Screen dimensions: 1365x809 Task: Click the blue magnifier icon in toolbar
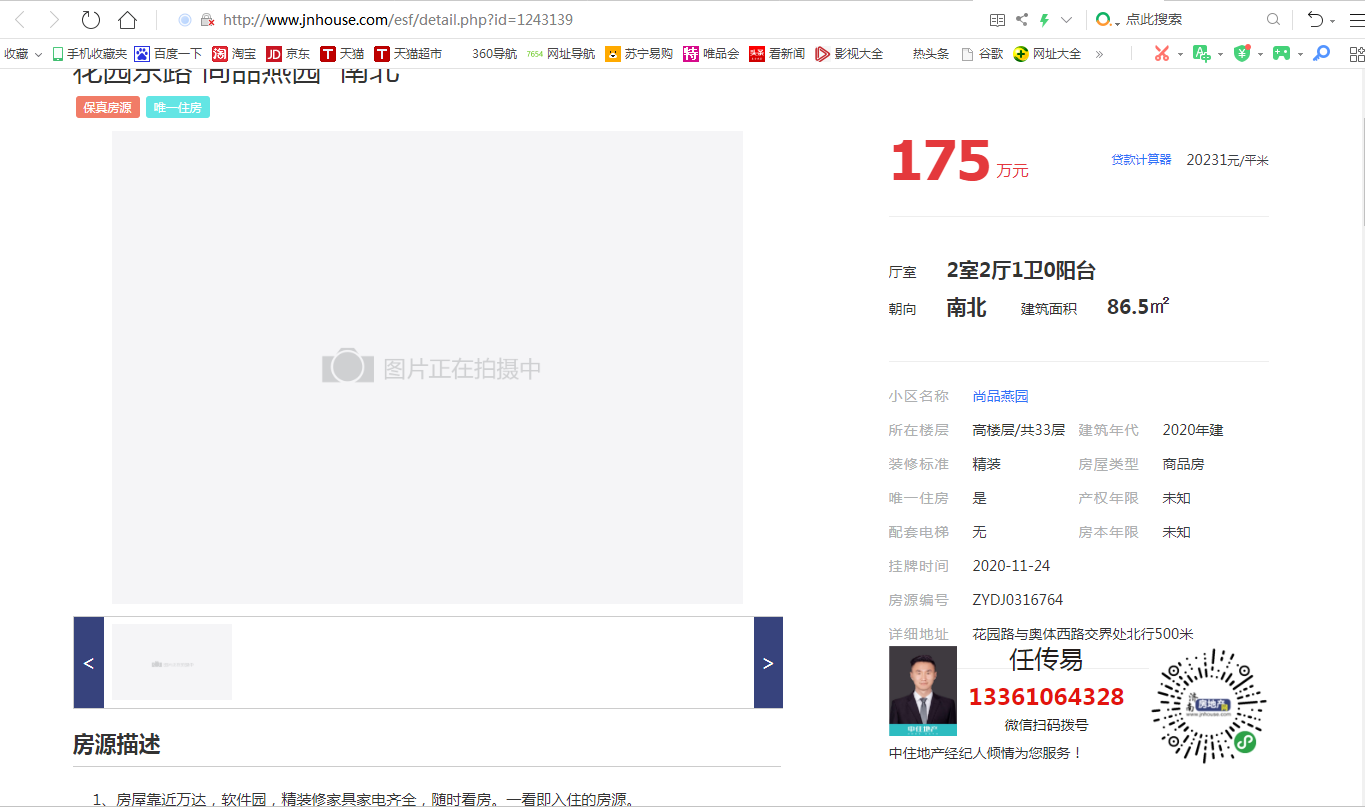point(1322,54)
